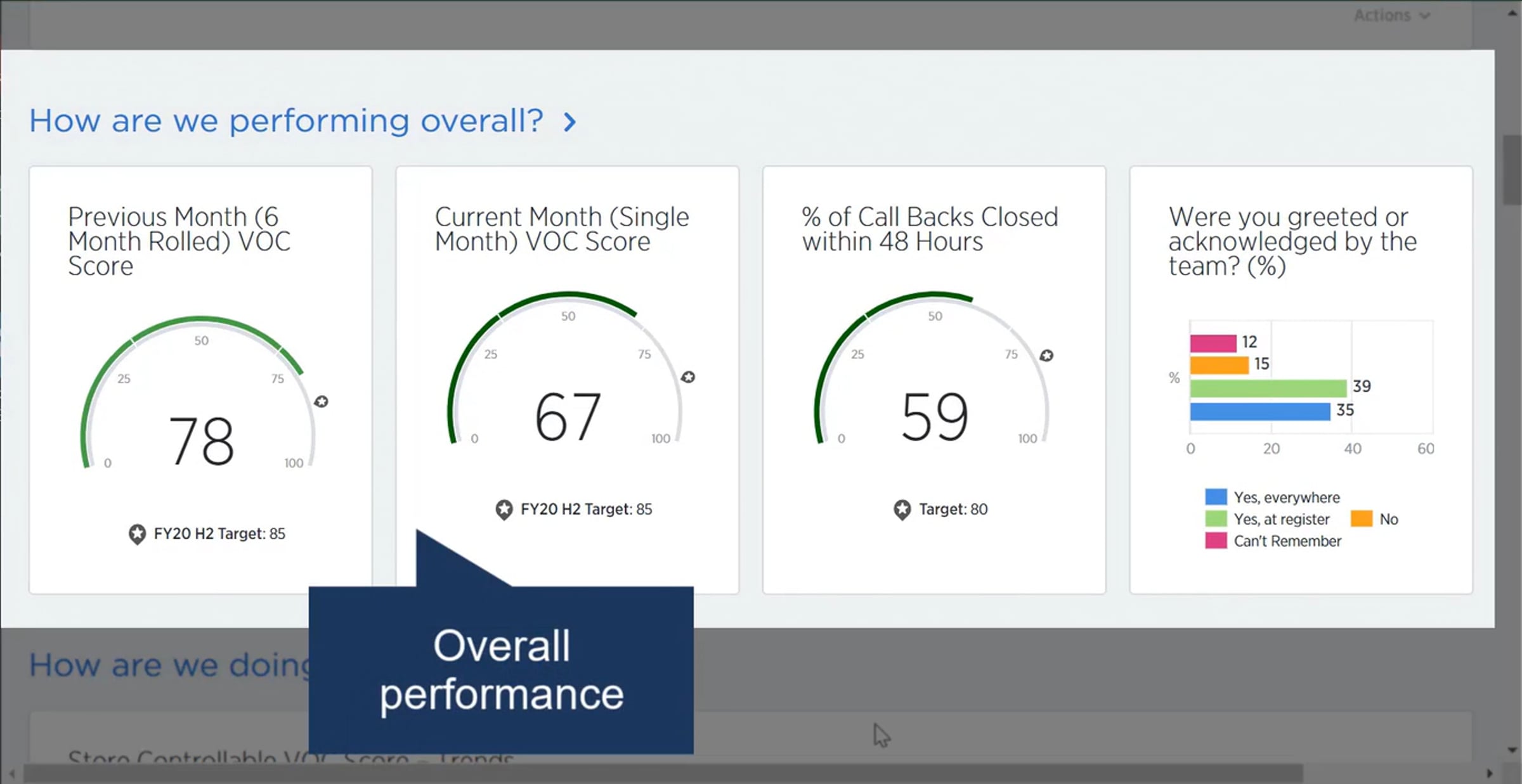Viewport: 1522px width, 784px height.
Task: Open the "How are we doing" section heading
Action: tap(171, 665)
